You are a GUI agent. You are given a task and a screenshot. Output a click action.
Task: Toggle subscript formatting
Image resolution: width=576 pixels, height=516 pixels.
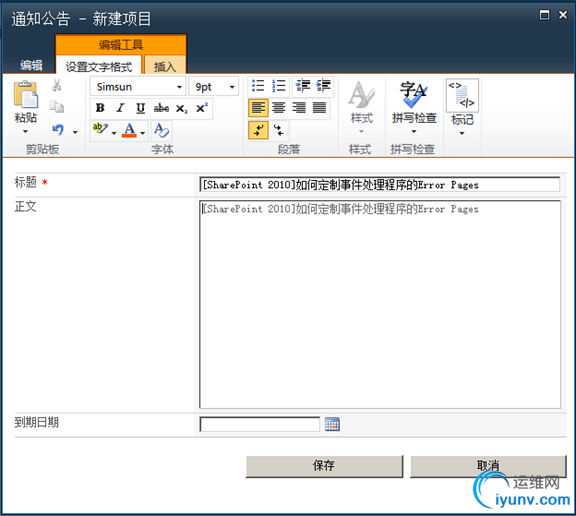click(181, 109)
